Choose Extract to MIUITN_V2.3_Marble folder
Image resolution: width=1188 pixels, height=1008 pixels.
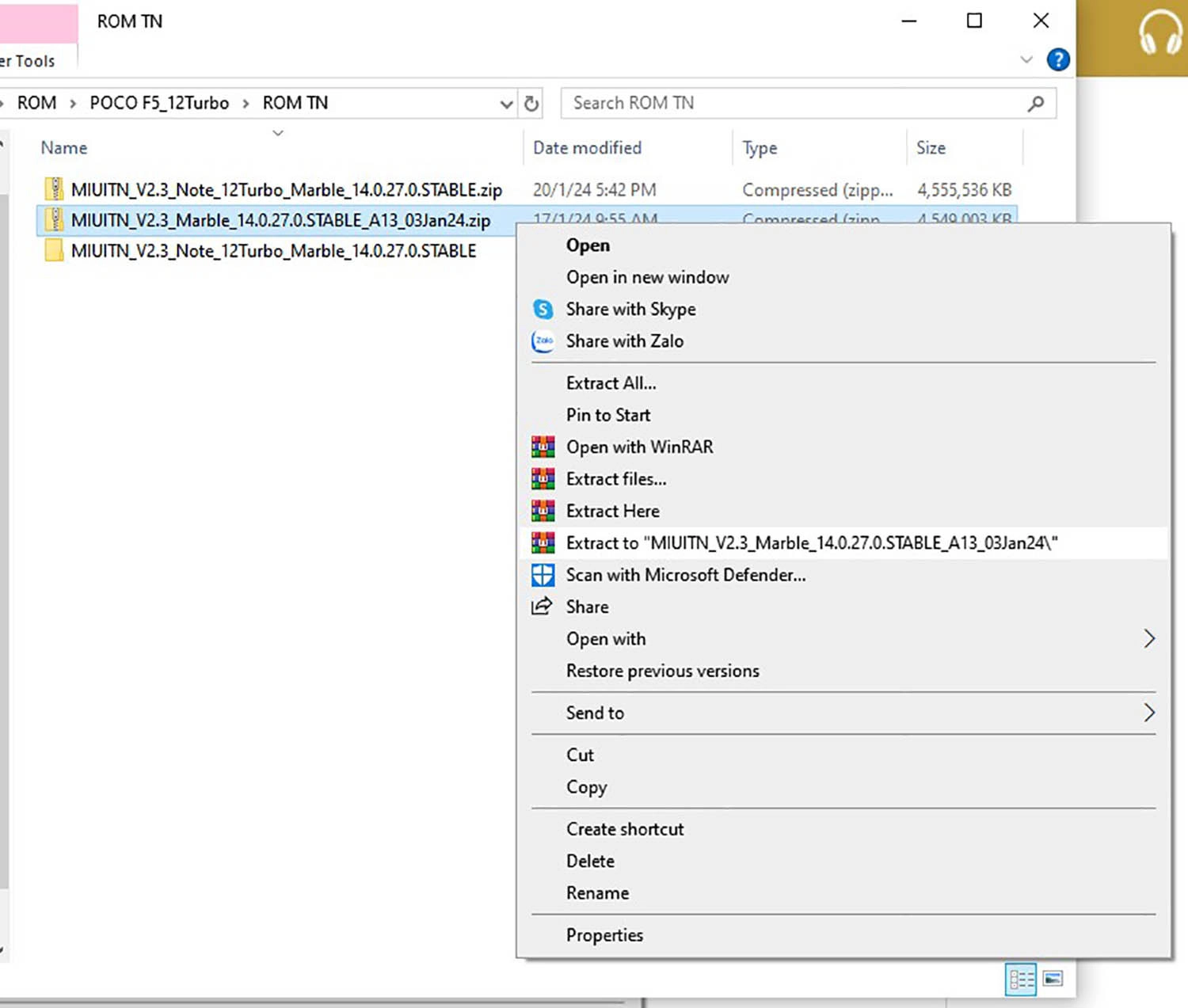pos(812,543)
